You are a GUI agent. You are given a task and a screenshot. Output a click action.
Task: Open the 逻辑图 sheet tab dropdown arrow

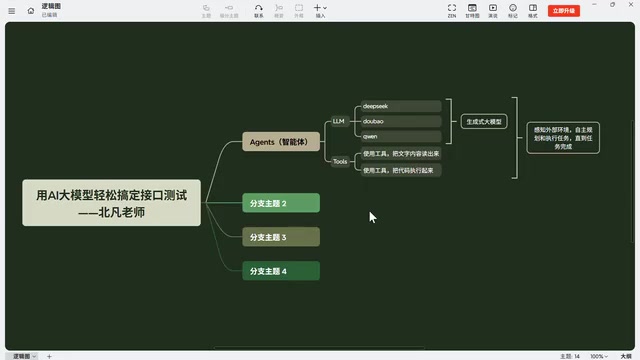point(34,356)
